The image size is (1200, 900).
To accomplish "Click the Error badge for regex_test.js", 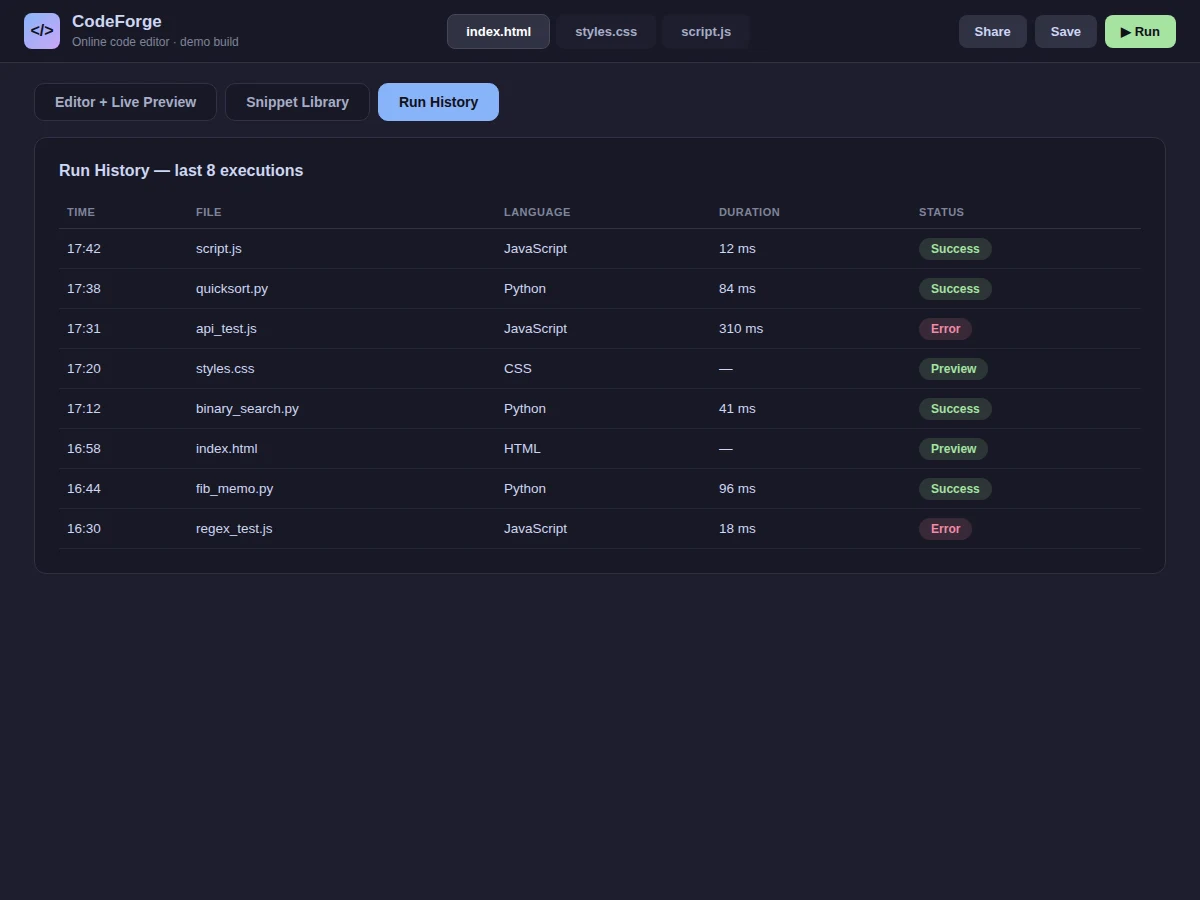I will pos(945,529).
